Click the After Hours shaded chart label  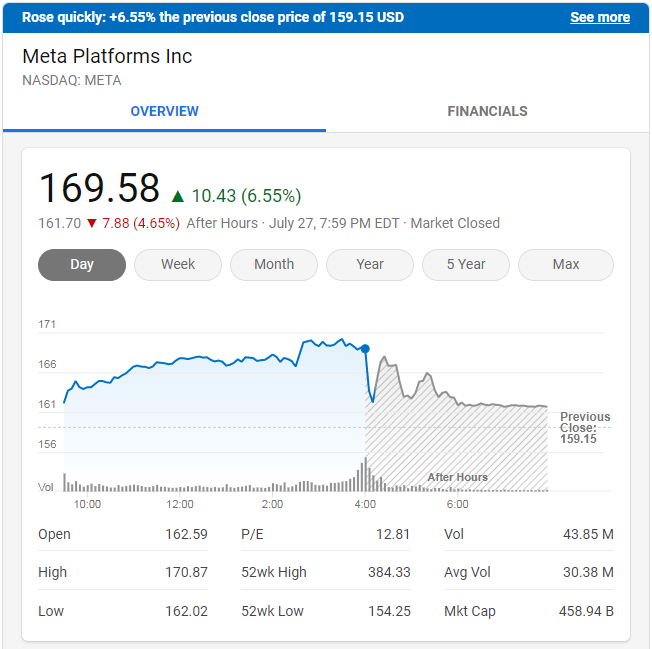point(457,477)
